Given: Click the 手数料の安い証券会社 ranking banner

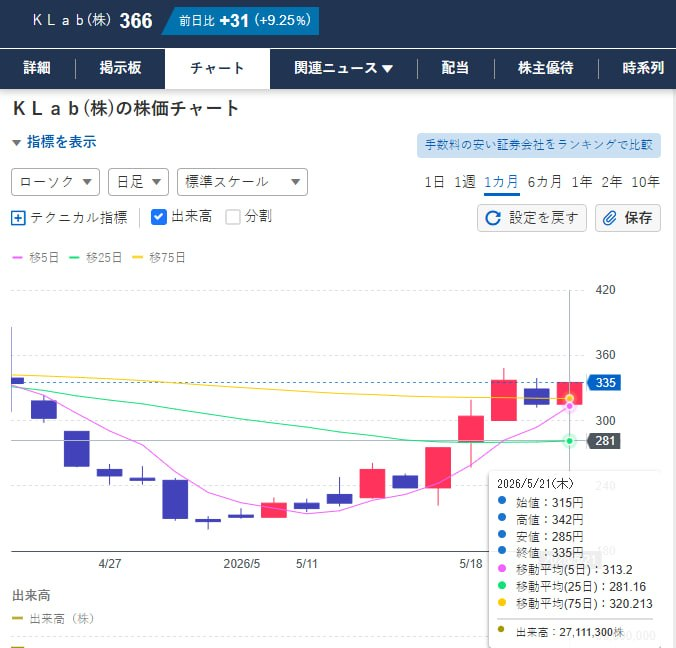Looking at the screenshot, I should coord(538,145).
